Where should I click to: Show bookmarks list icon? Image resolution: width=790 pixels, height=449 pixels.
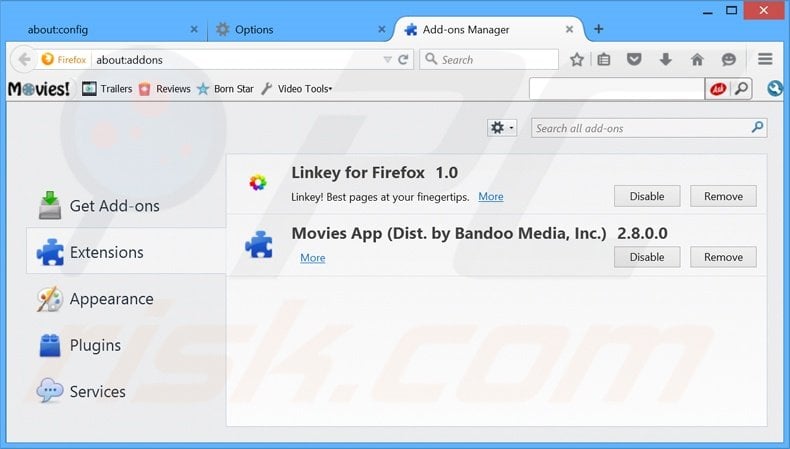pyautogui.click(x=604, y=60)
